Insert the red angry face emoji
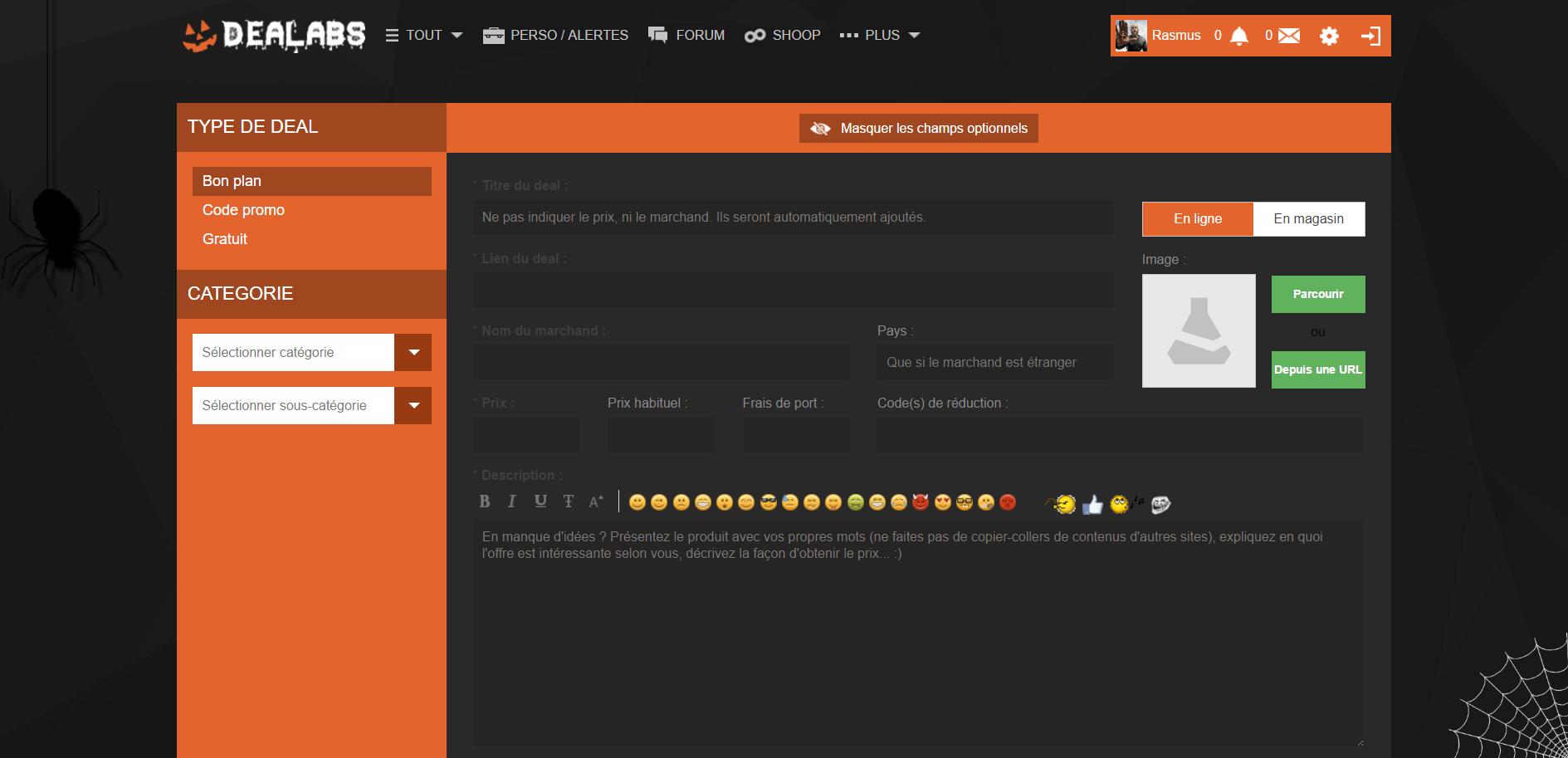Screen dimensions: 1568x758 pyautogui.click(x=1008, y=502)
